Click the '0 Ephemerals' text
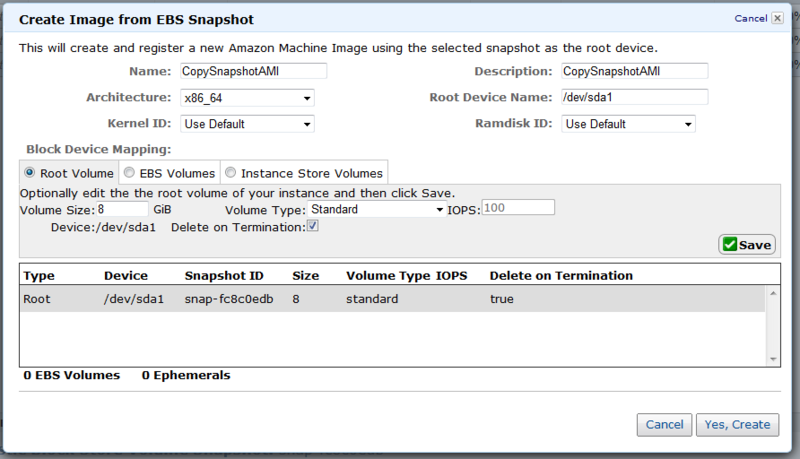This screenshot has width=800, height=459. coord(186,375)
